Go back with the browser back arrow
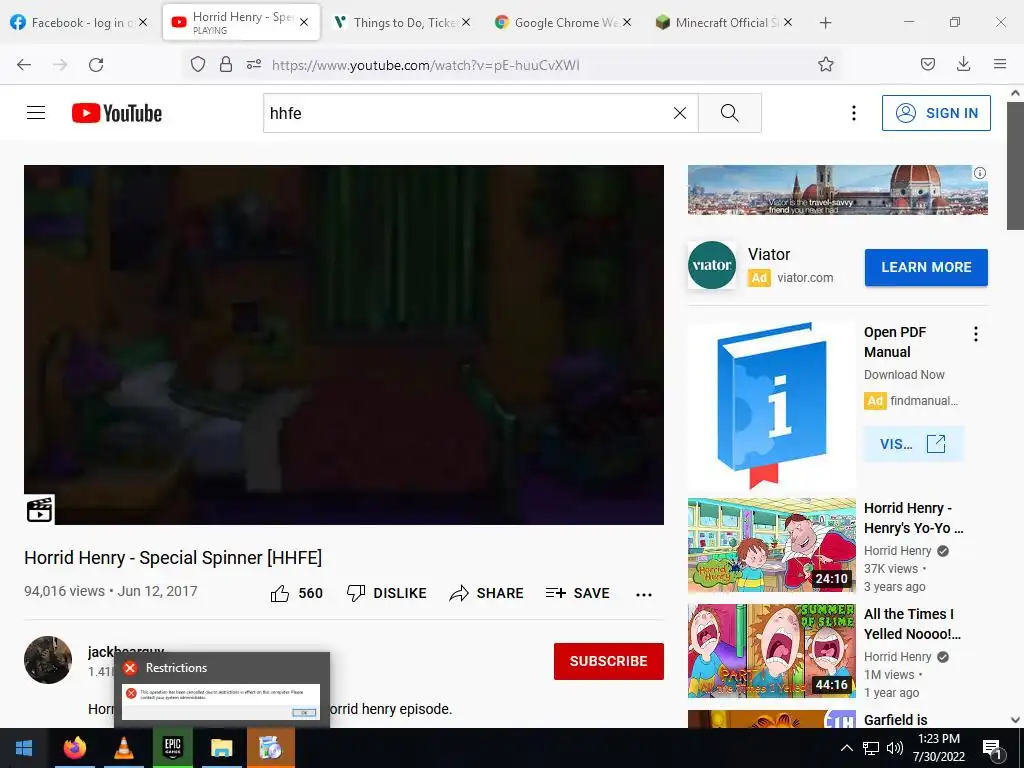The width and height of the screenshot is (1024, 768). 24,64
